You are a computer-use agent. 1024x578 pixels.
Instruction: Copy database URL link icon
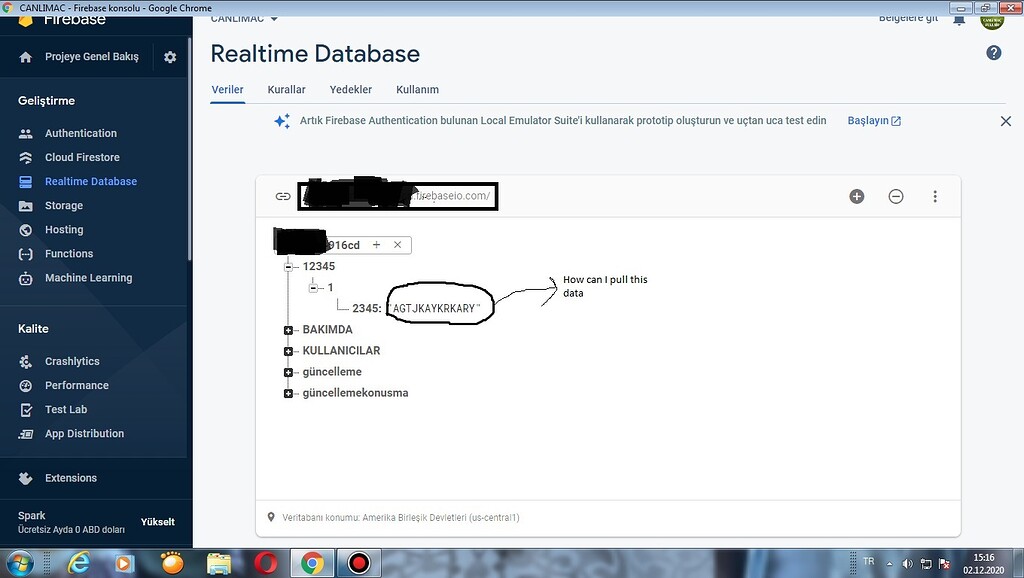click(x=283, y=197)
